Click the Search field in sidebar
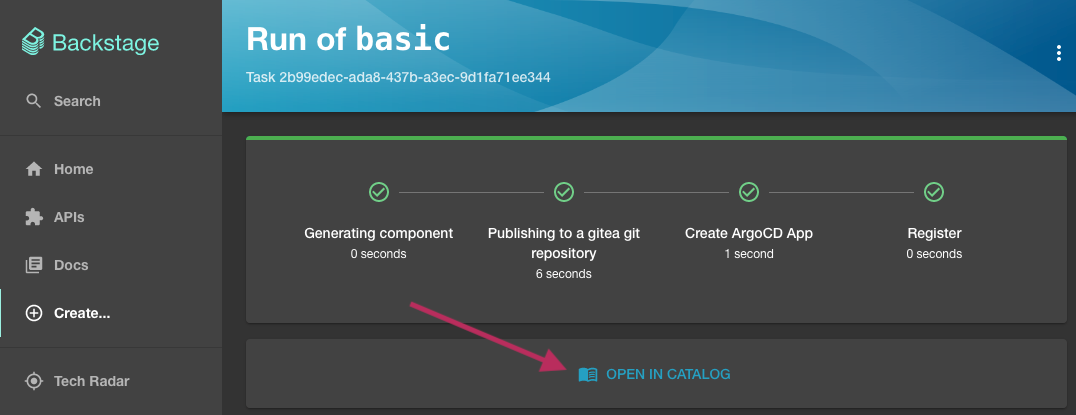Image resolution: width=1076 pixels, height=415 pixels. tap(77, 101)
